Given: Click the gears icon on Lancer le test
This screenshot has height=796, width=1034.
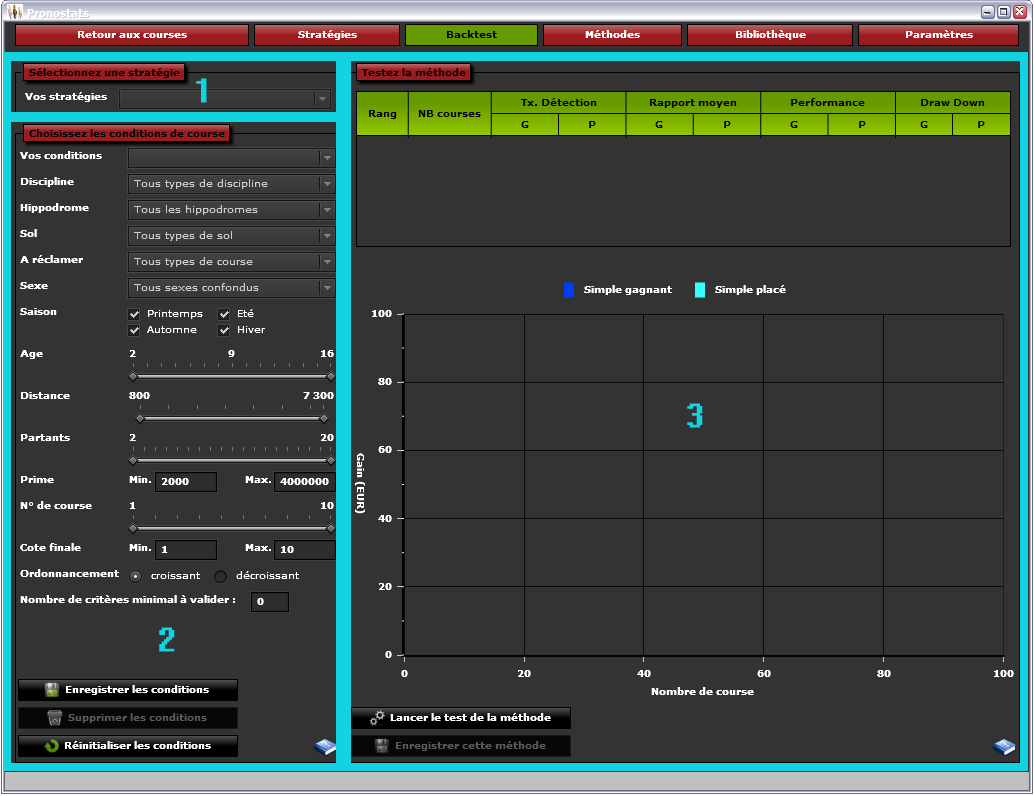Looking at the screenshot, I should [377, 718].
